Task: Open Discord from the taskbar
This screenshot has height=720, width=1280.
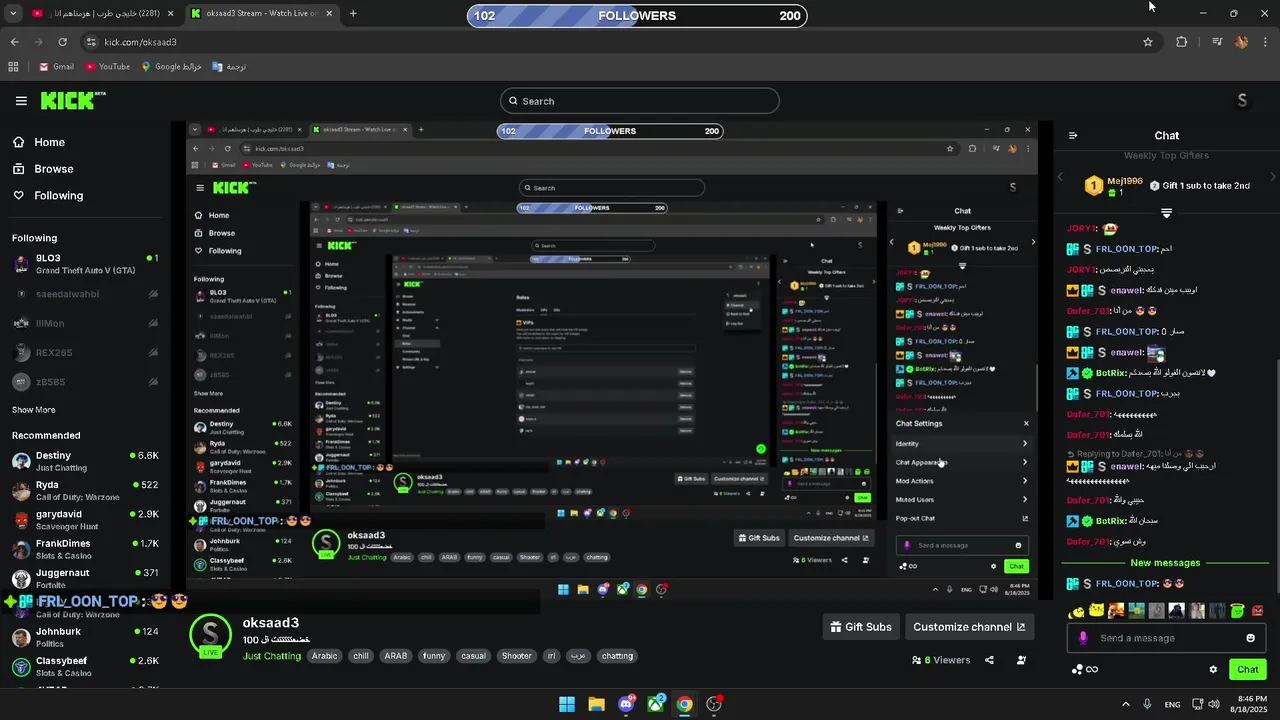Action: point(626,704)
